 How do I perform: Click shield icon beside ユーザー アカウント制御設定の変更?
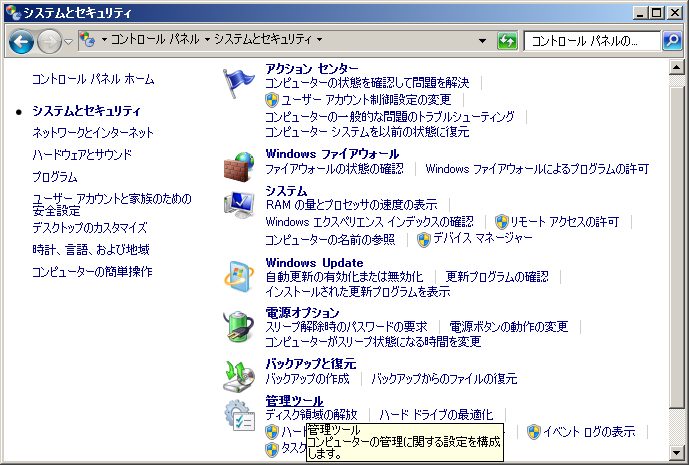(272, 100)
